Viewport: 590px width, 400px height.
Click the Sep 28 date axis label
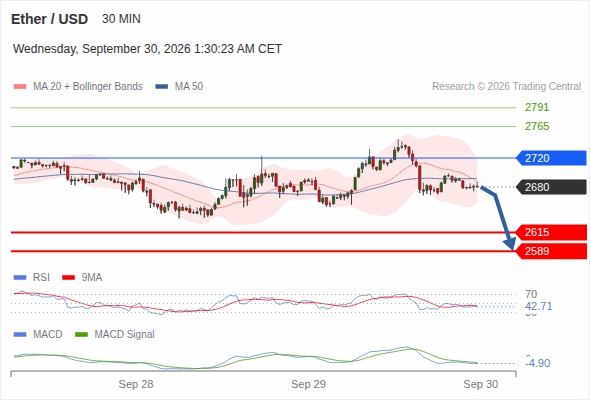click(x=136, y=384)
